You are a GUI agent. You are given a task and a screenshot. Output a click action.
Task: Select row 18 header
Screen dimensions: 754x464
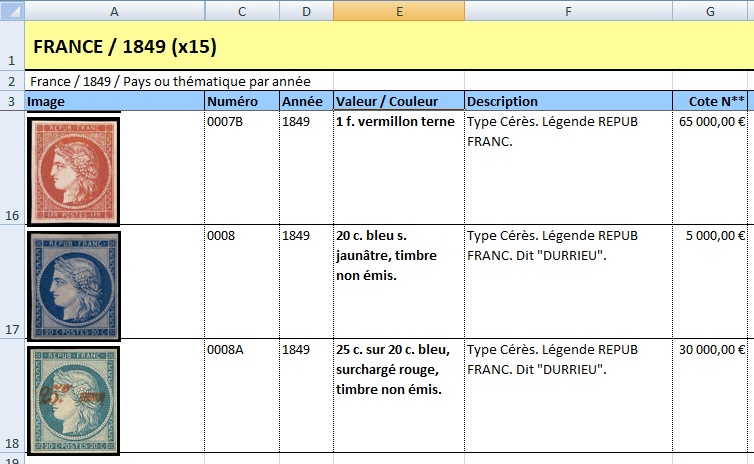(x=12, y=396)
